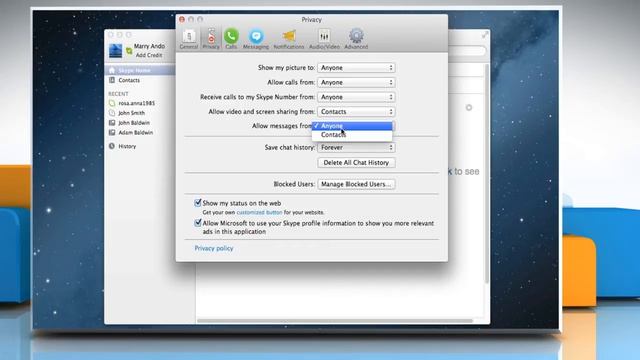Viewport: 640px width, 360px height.
Task: Click the horizontal scrollbar in Skype window
Action: 335,321
